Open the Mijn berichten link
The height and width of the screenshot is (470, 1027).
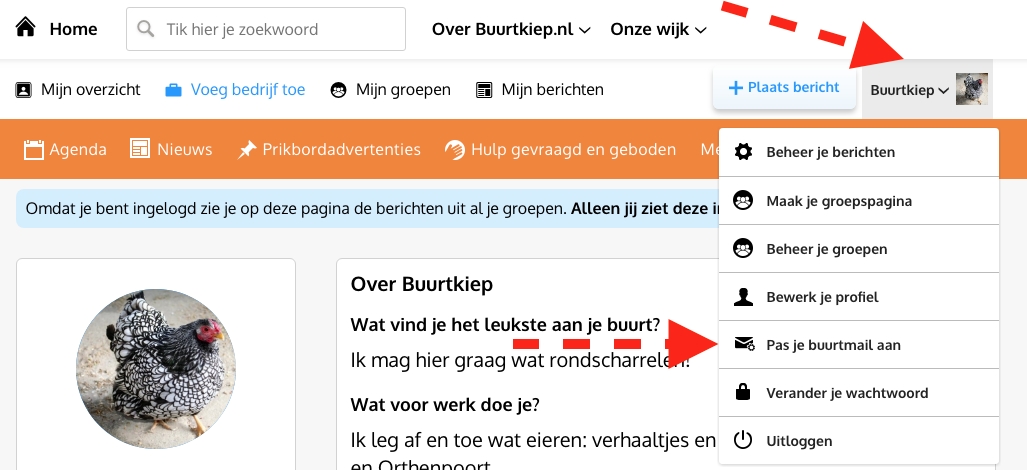pyautogui.click(x=540, y=90)
